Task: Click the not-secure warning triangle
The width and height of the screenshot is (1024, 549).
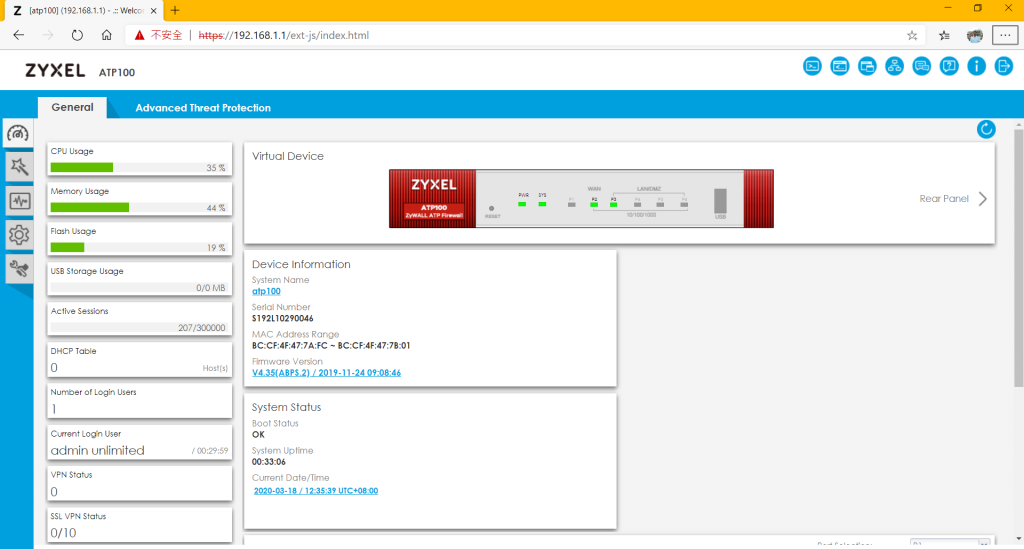Action: pyautogui.click(x=139, y=35)
